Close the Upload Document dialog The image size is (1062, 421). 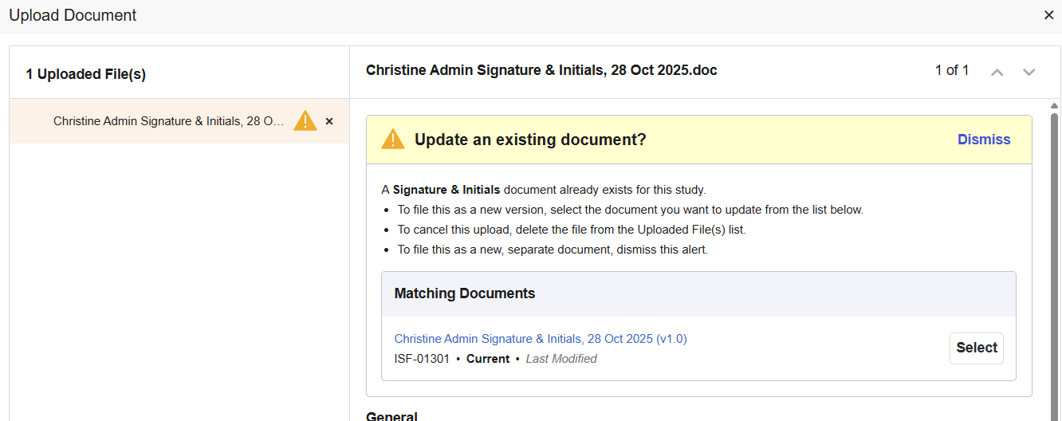[x=1048, y=15]
